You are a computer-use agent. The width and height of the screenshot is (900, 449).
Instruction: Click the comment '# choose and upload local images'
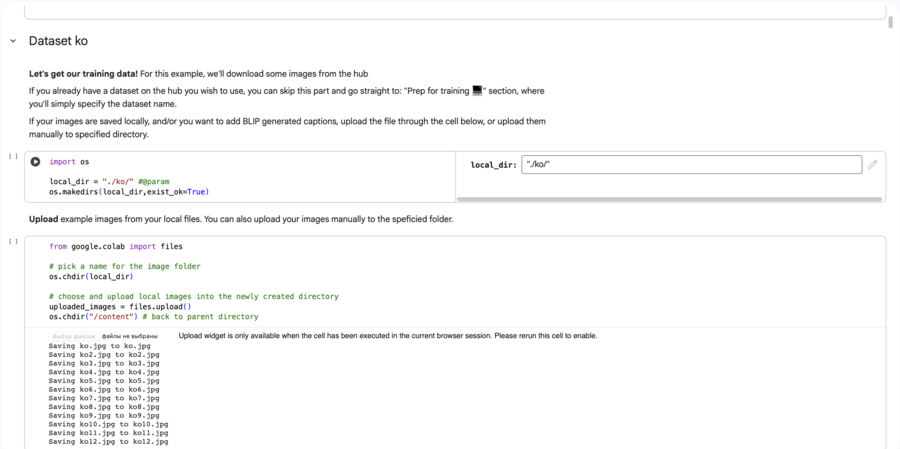(x=194, y=296)
